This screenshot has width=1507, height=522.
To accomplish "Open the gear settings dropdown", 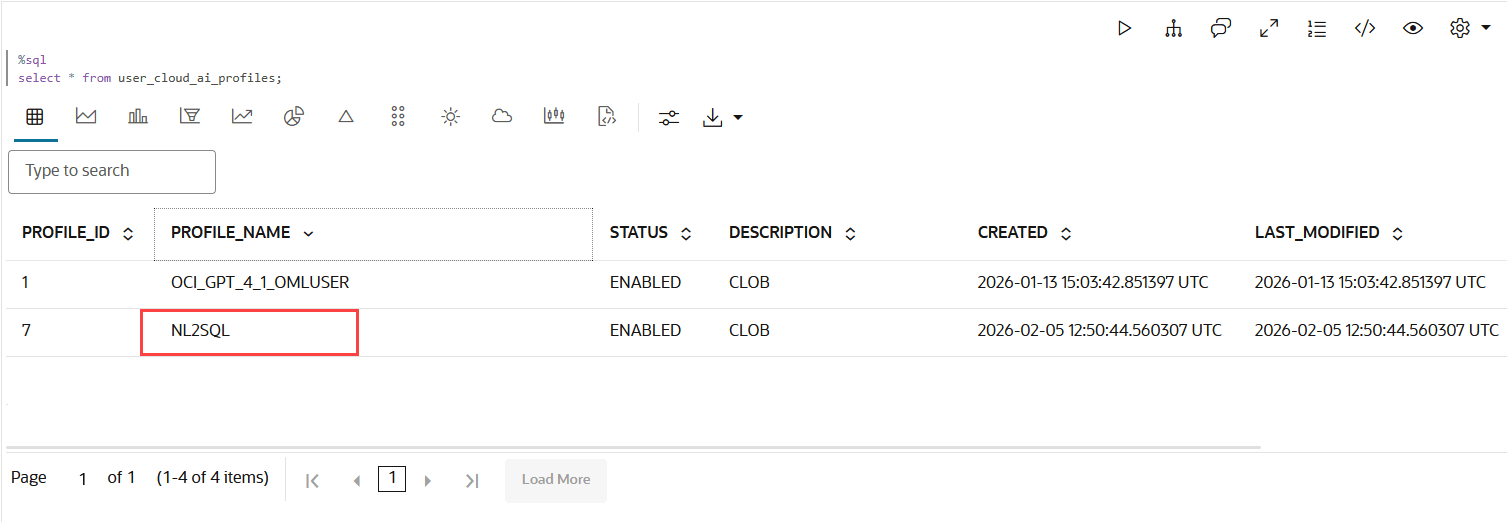I will click(x=1470, y=28).
